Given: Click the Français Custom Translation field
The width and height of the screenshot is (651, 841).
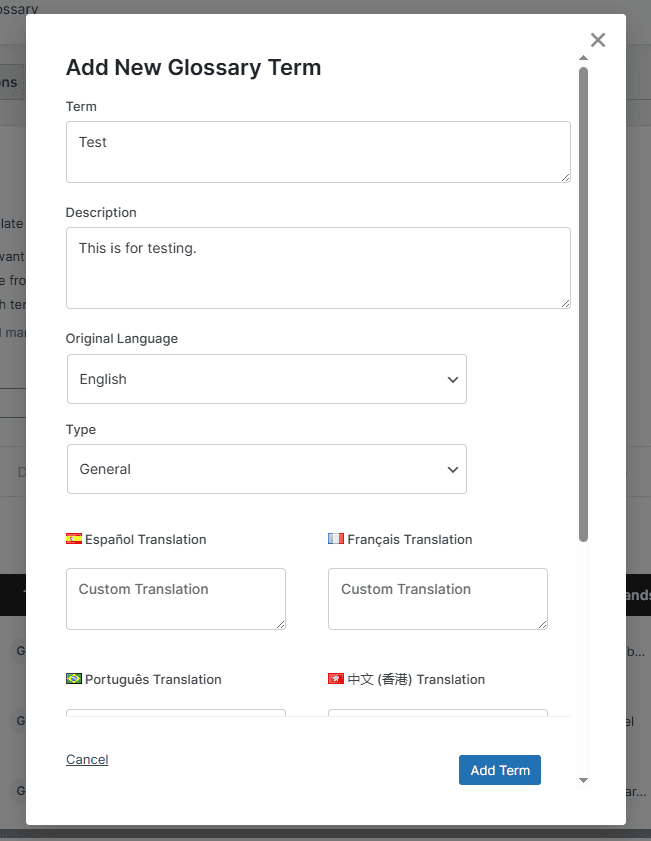Looking at the screenshot, I should (x=437, y=598).
